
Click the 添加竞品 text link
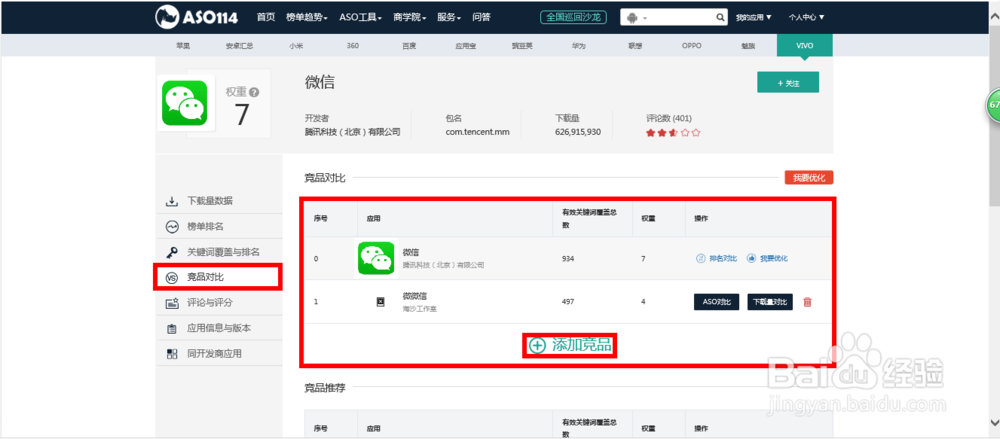[582, 345]
